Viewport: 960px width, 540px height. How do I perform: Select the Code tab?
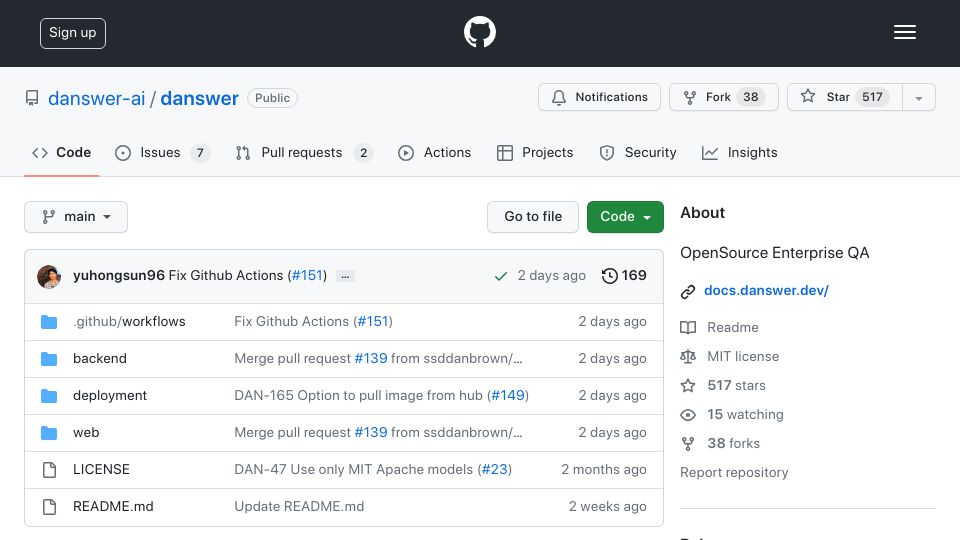pyautogui.click(x=61, y=152)
